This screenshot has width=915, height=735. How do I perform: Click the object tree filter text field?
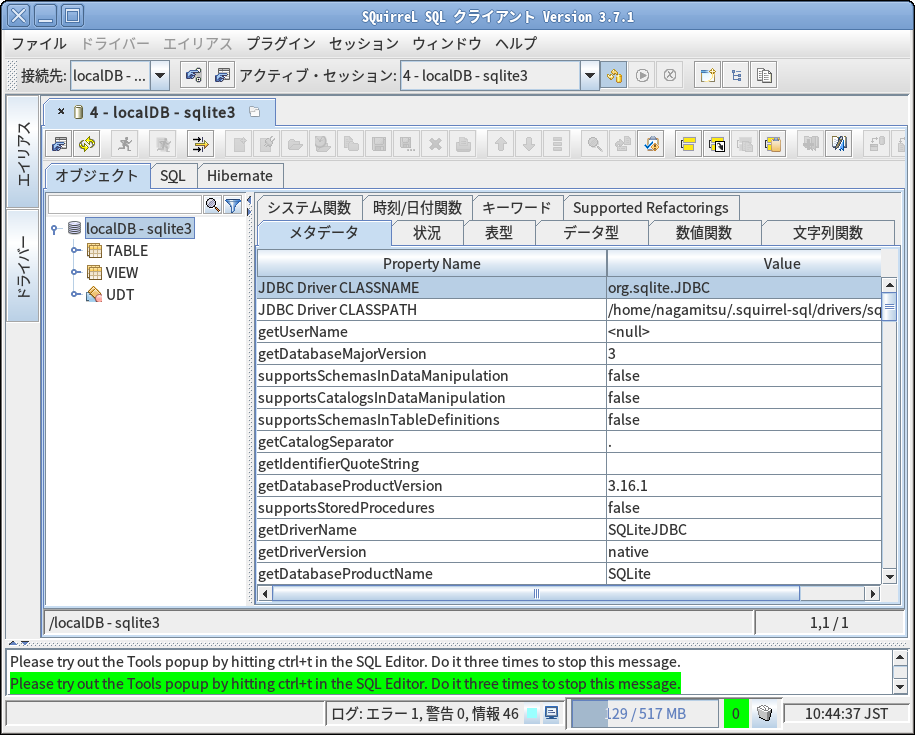(x=124, y=205)
